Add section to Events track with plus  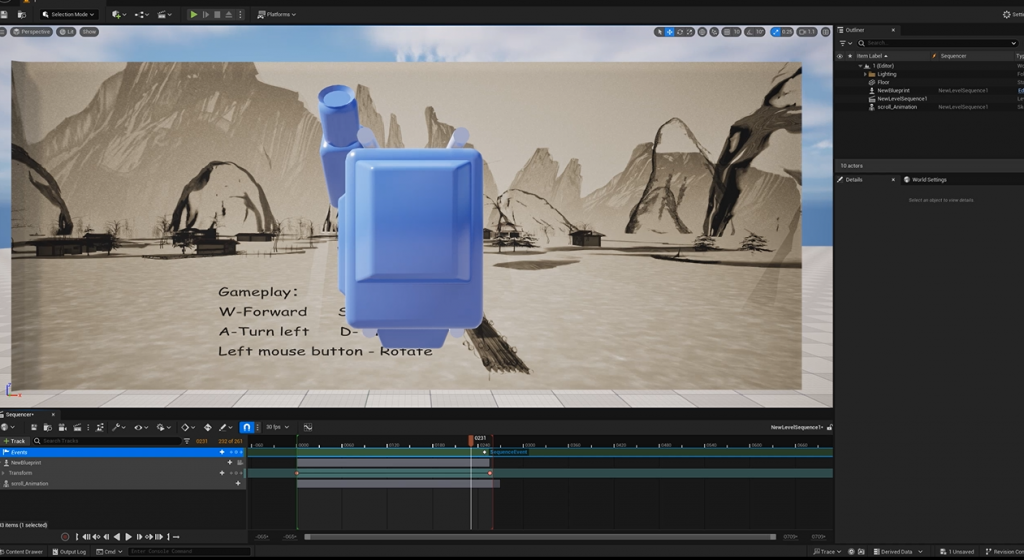pos(222,452)
